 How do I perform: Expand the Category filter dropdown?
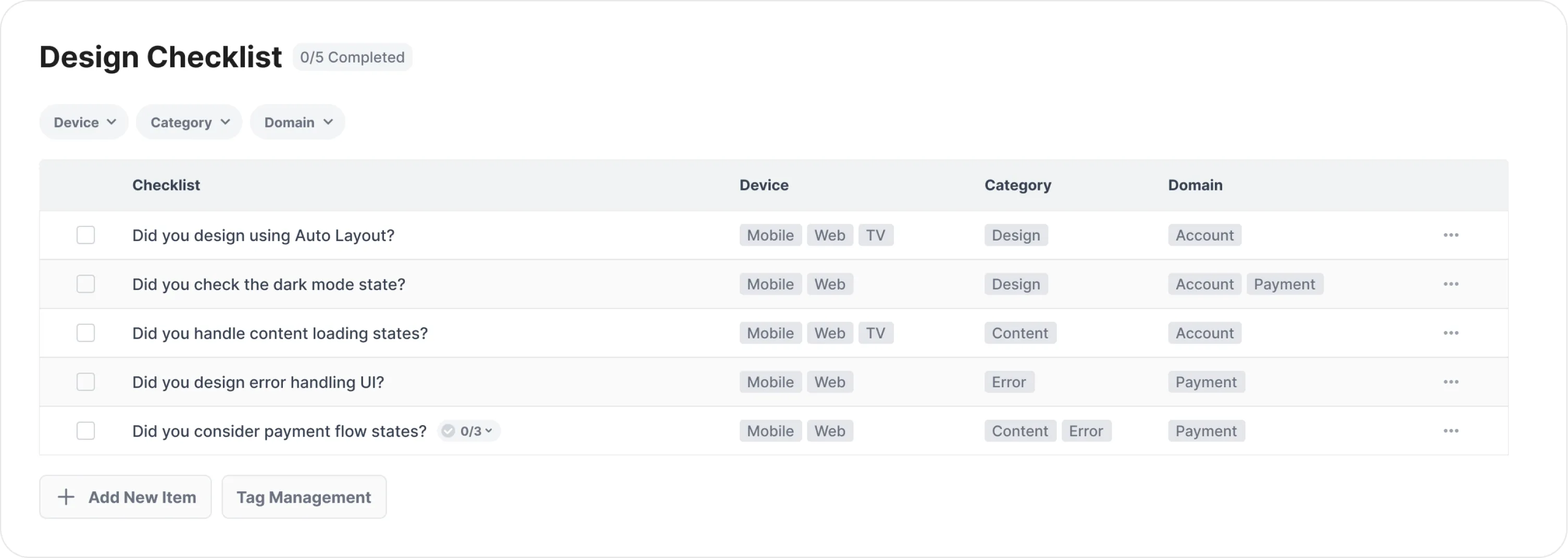[189, 122]
